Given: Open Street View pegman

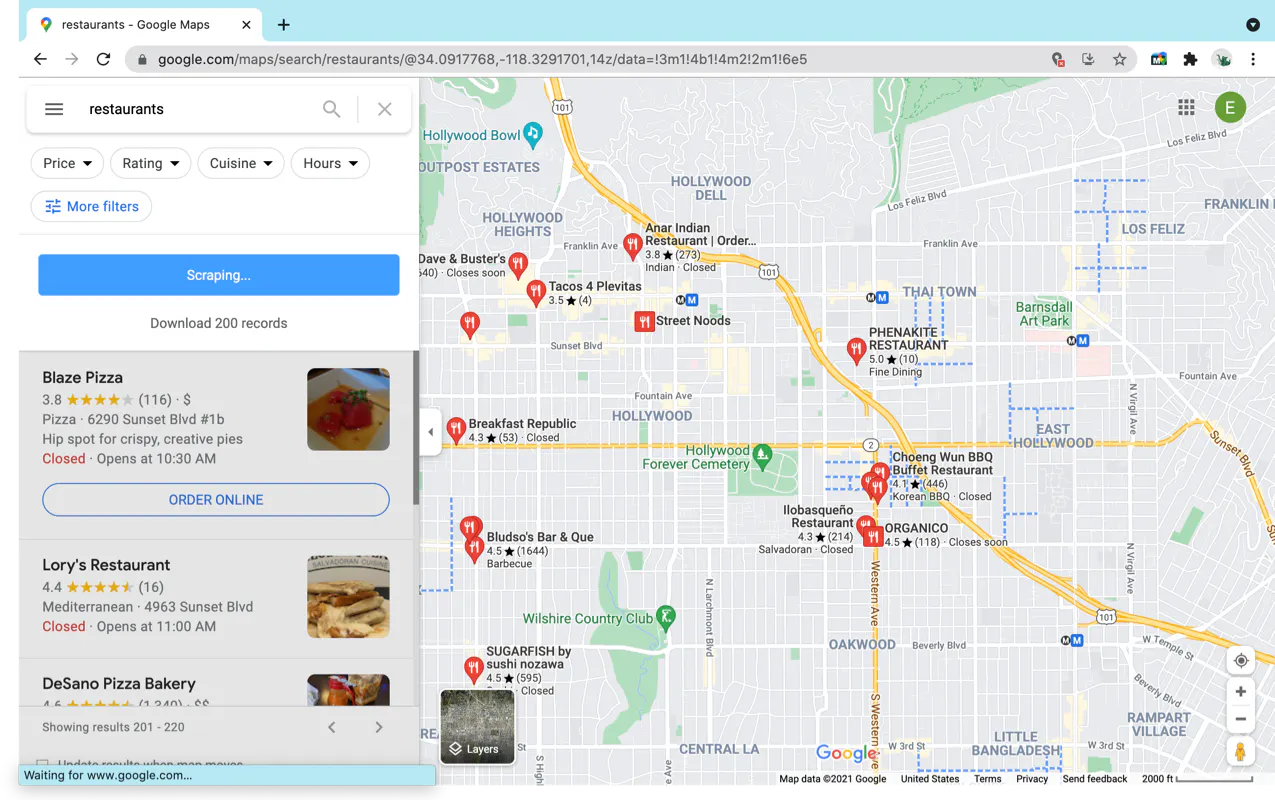Looking at the screenshot, I should coord(1240,752).
